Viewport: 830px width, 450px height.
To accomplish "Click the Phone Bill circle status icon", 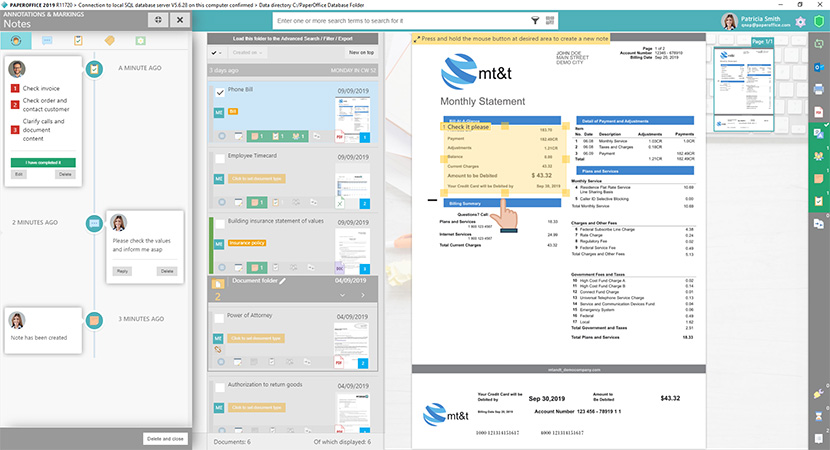I will pyautogui.click(x=222, y=137).
